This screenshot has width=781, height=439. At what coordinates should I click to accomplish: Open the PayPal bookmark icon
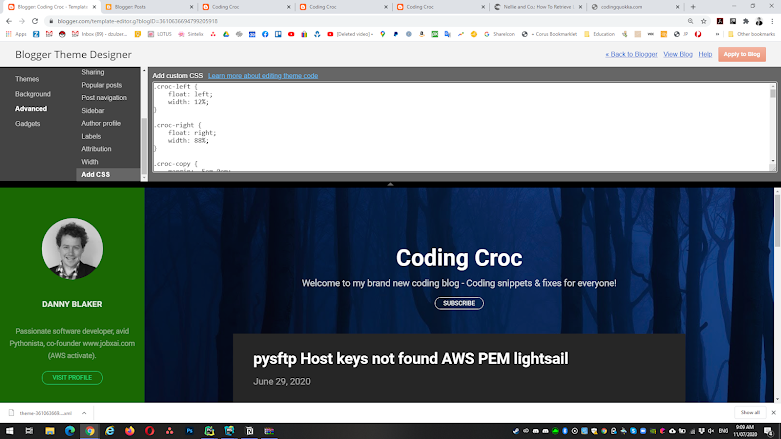395,34
